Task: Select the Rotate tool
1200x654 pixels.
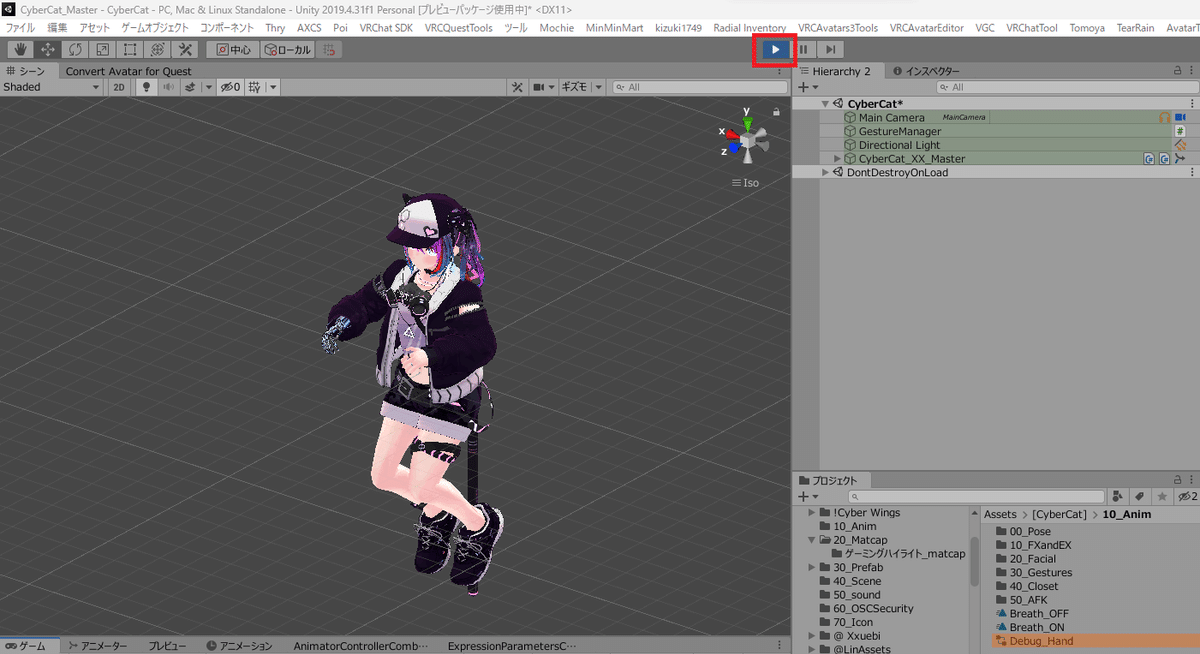Action: [75, 49]
